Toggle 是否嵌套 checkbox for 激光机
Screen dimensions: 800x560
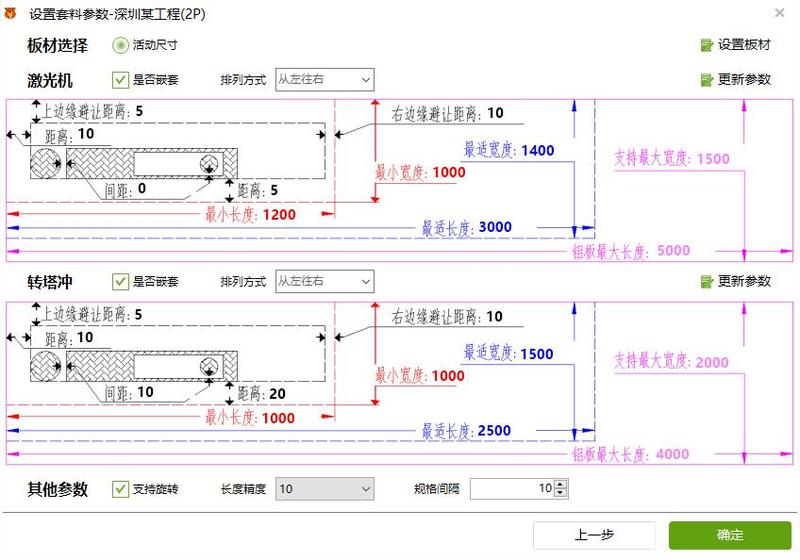coord(120,80)
